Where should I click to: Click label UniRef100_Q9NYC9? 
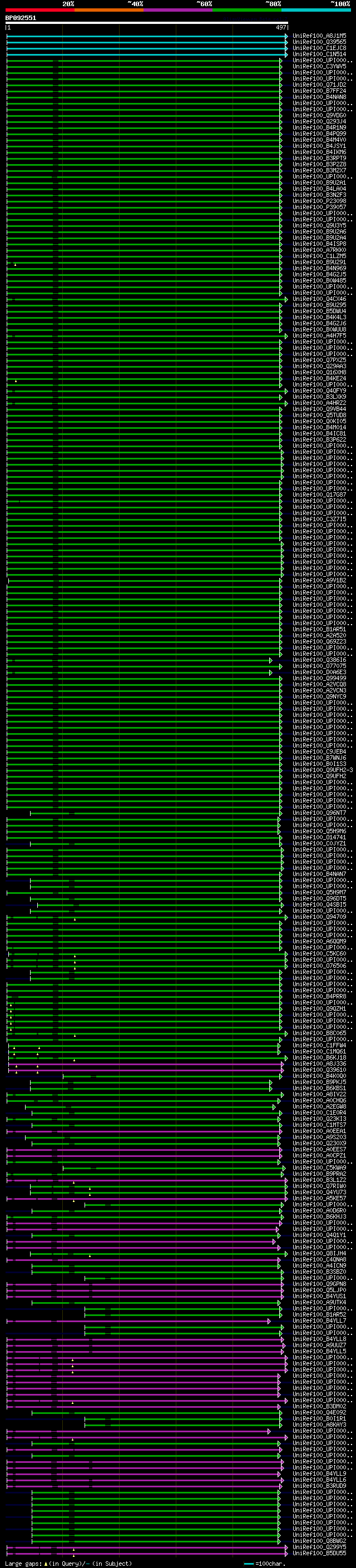[319, 696]
